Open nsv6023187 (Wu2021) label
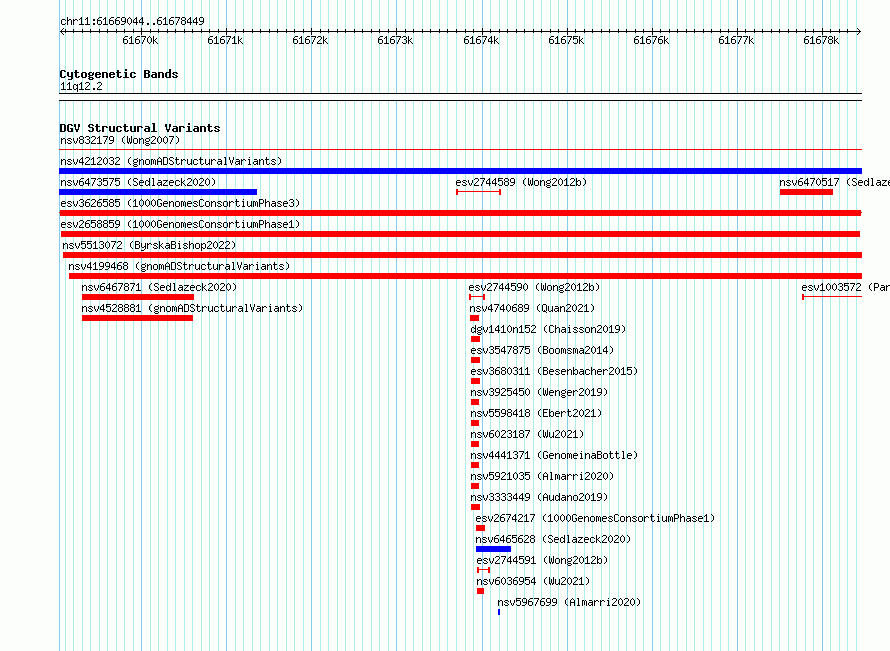This screenshot has width=890, height=651. tap(527, 434)
